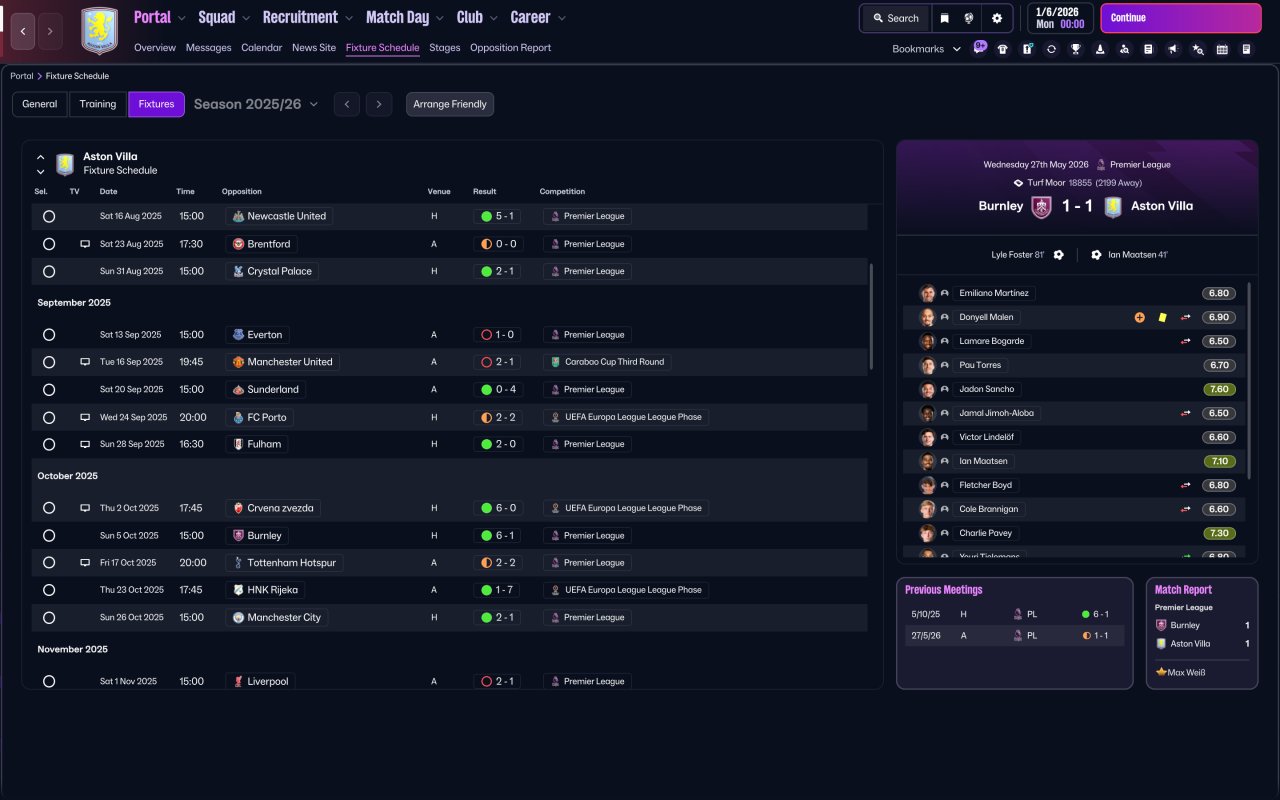This screenshot has height=800, width=1280.
Task: Open the Portal dropdown menu
Action: 160,18
